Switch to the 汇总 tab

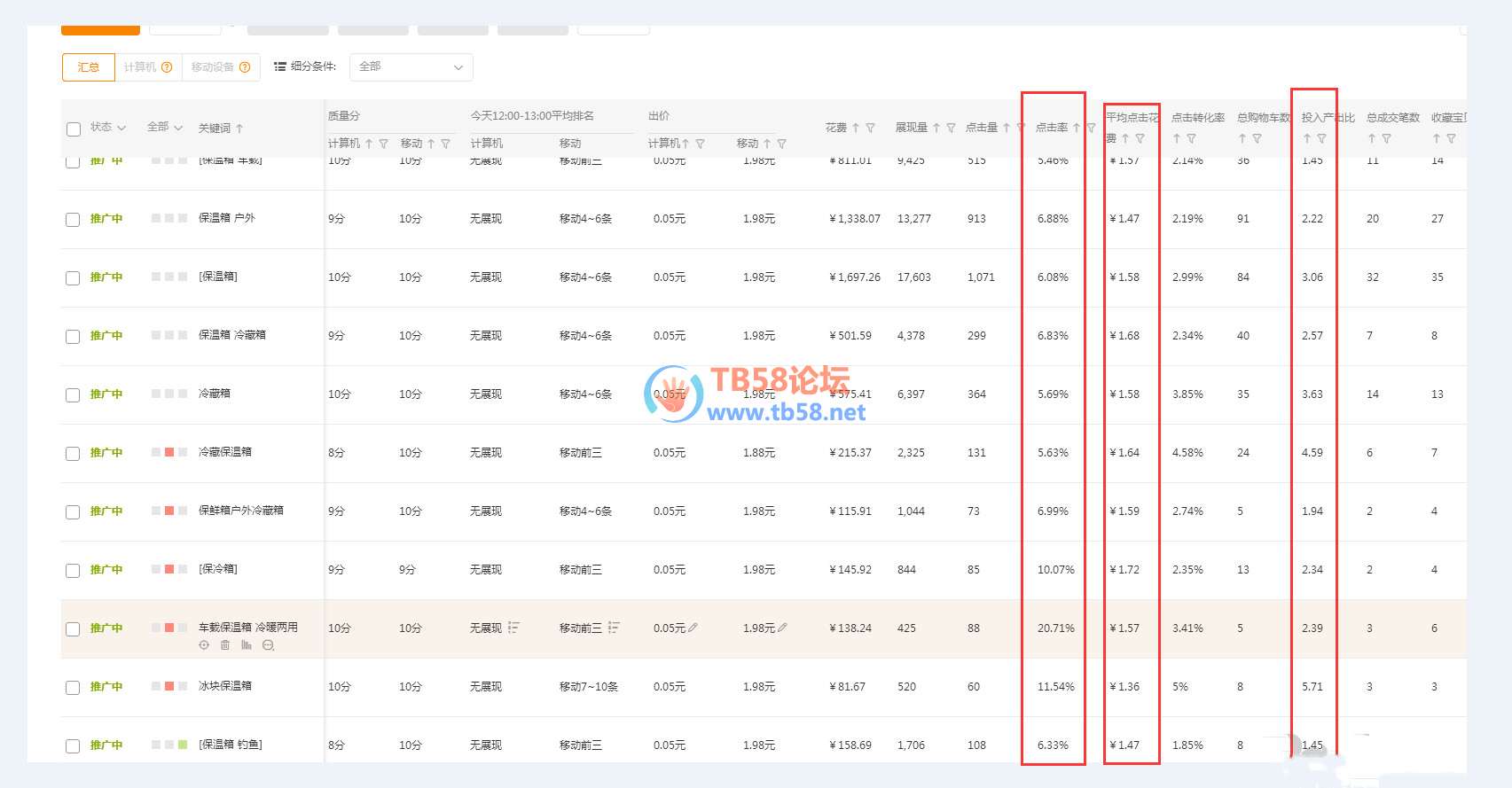89,67
